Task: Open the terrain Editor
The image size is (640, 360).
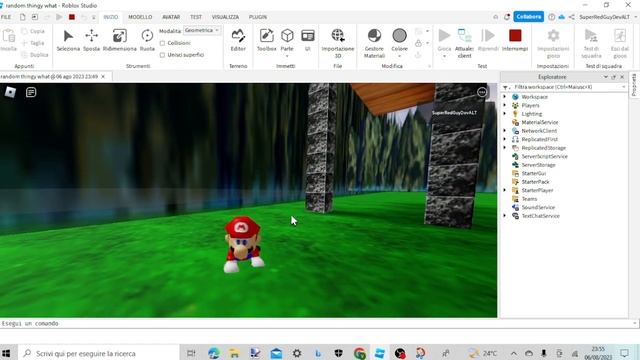Action: coord(238,40)
